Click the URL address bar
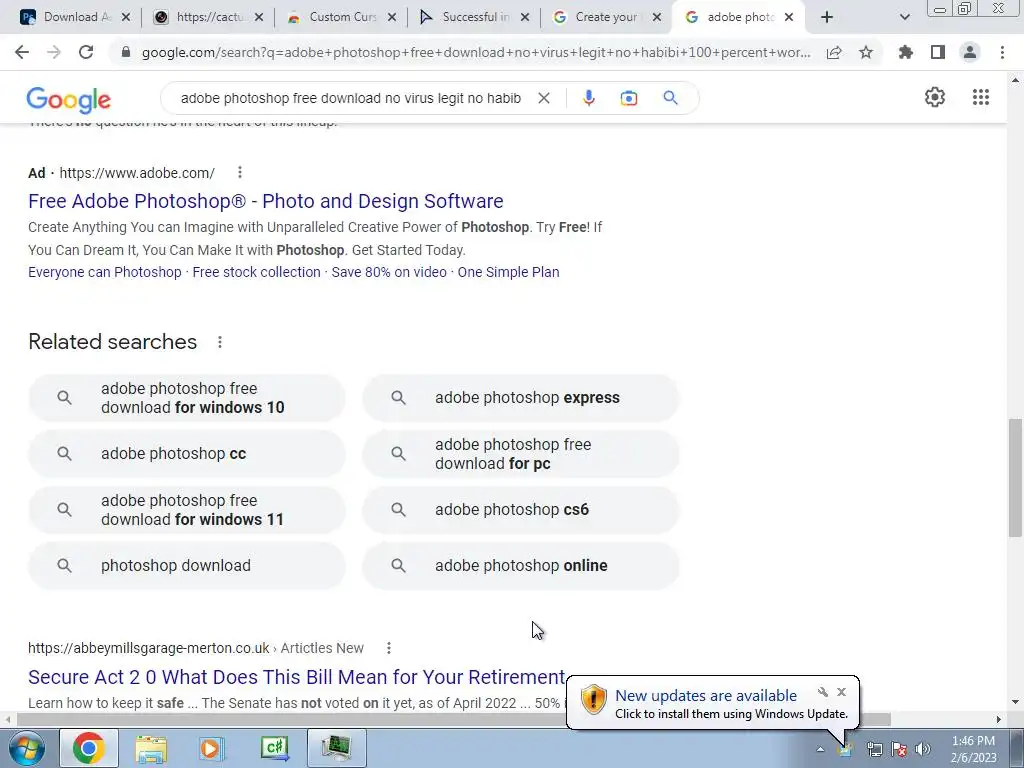 pos(475,52)
